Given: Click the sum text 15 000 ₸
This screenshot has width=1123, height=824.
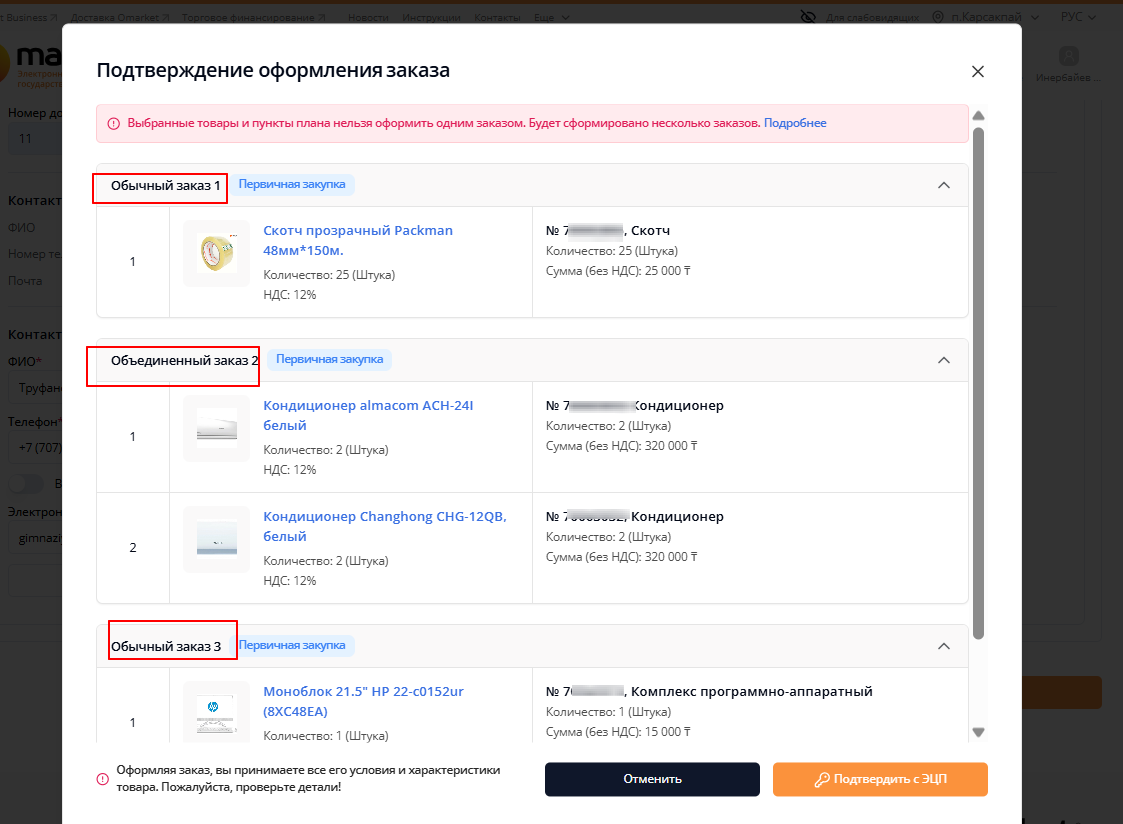Looking at the screenshot, I should 667,732.
